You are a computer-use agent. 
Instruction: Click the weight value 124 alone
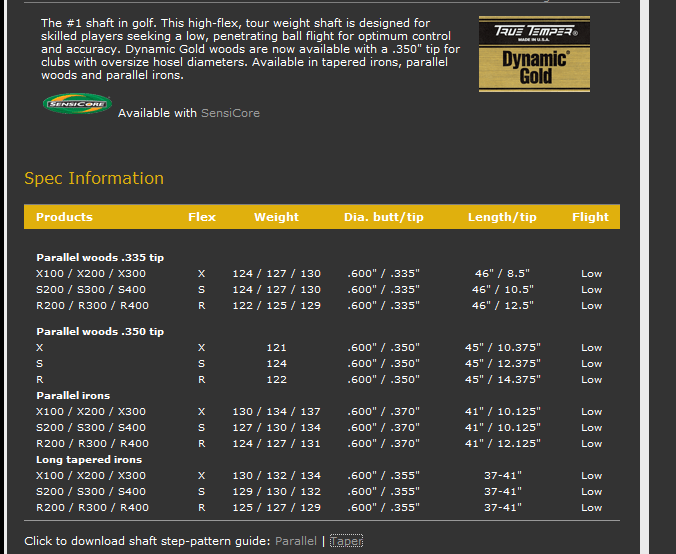click(276, 363)
